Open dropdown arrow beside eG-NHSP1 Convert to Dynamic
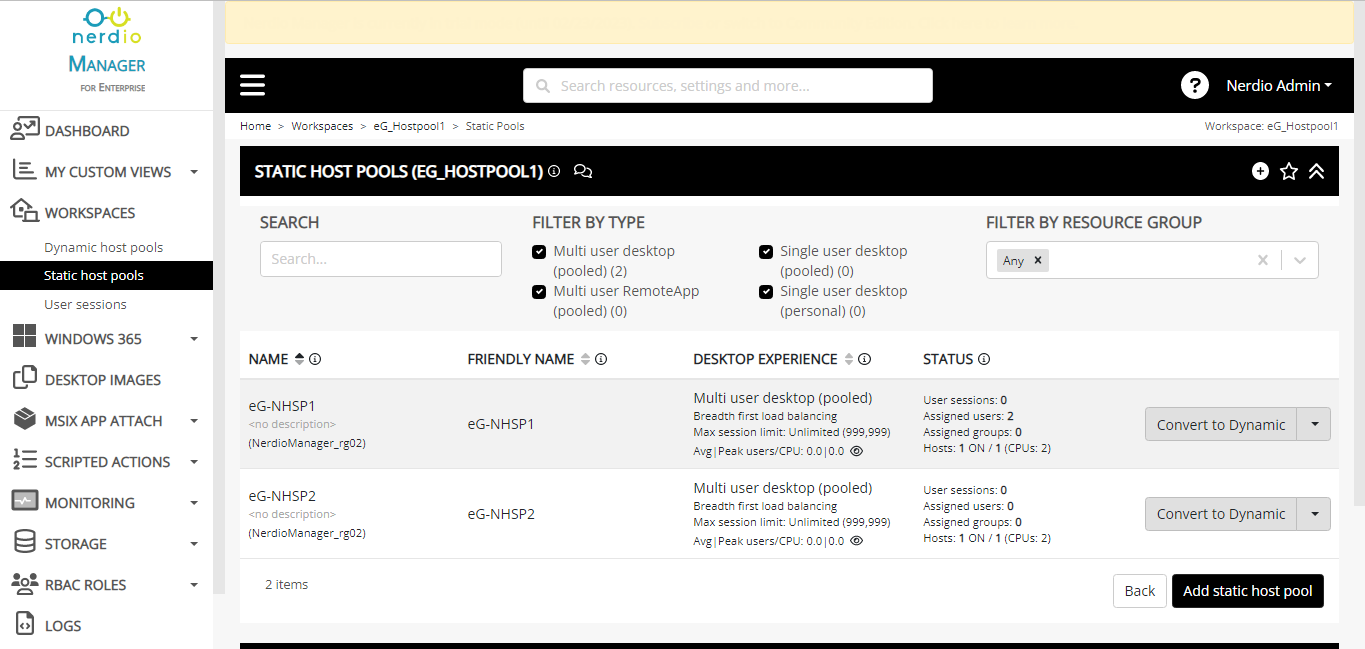 tap(1314, 424)
